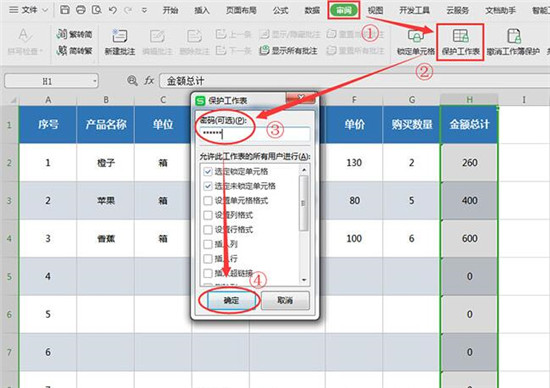This screenshot has width=550, height=388.
Task: Uncheck 选定锁定单元格 checkbox
Action: click(x=208, y=171)
